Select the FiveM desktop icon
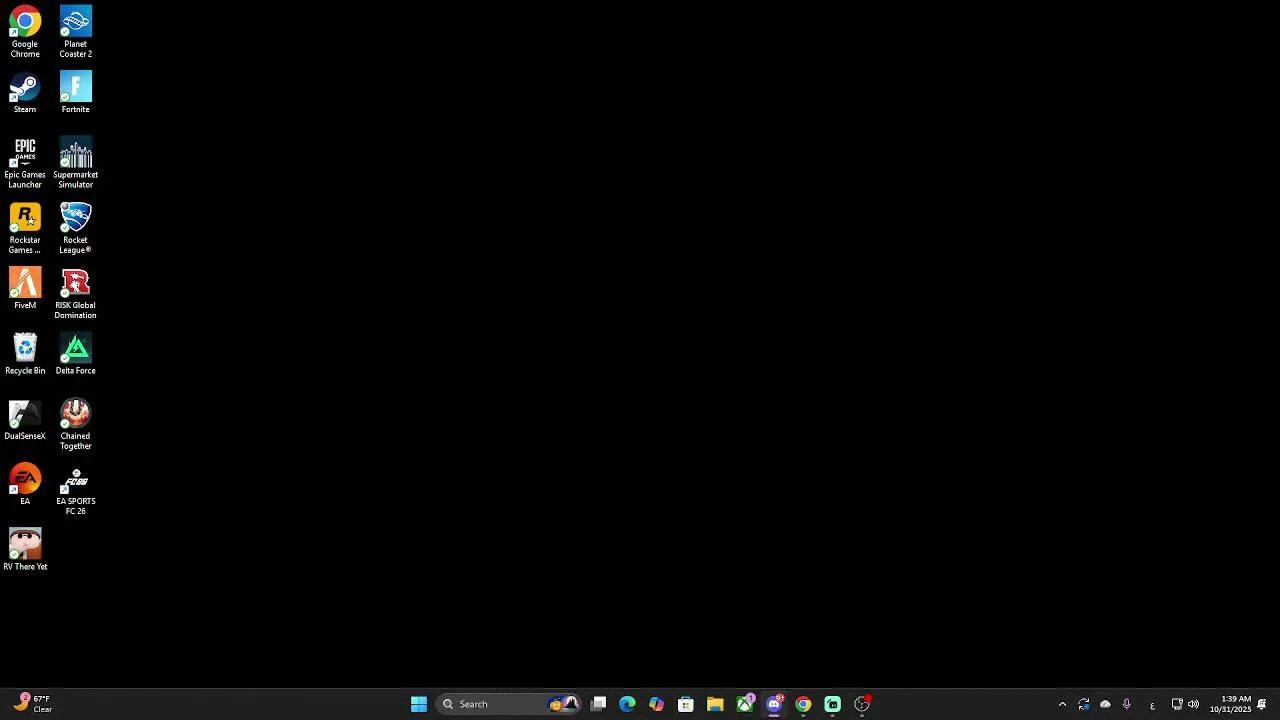Viewport: 1280px width, 720px height. (x=25, y=289)
